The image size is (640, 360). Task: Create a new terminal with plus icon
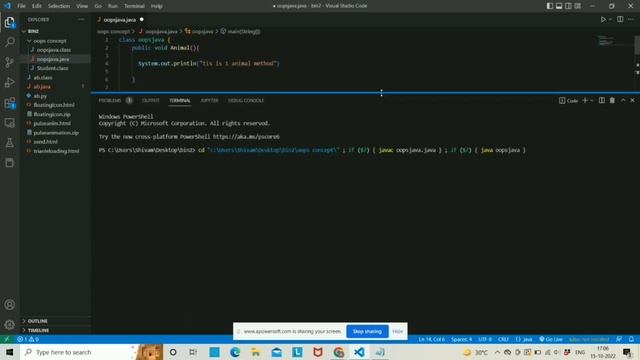point(584,100)
